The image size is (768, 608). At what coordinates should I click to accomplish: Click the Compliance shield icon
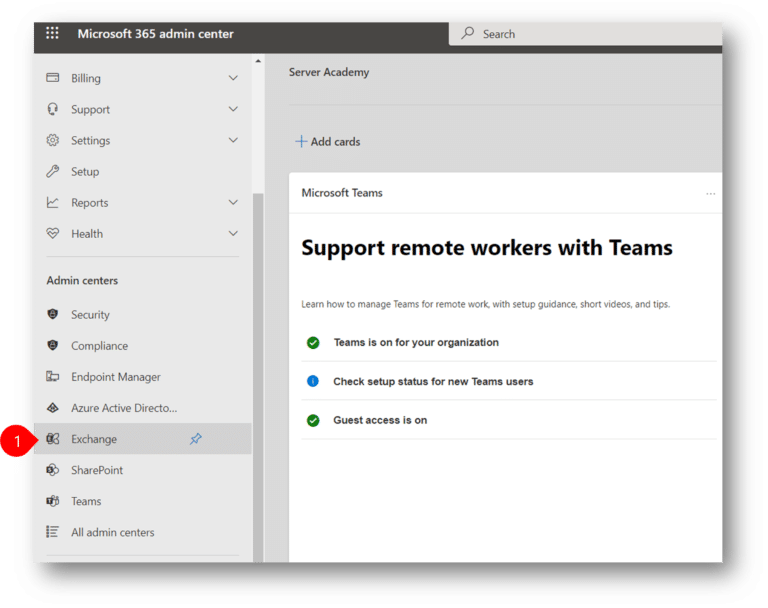click(x=53, y=346)
